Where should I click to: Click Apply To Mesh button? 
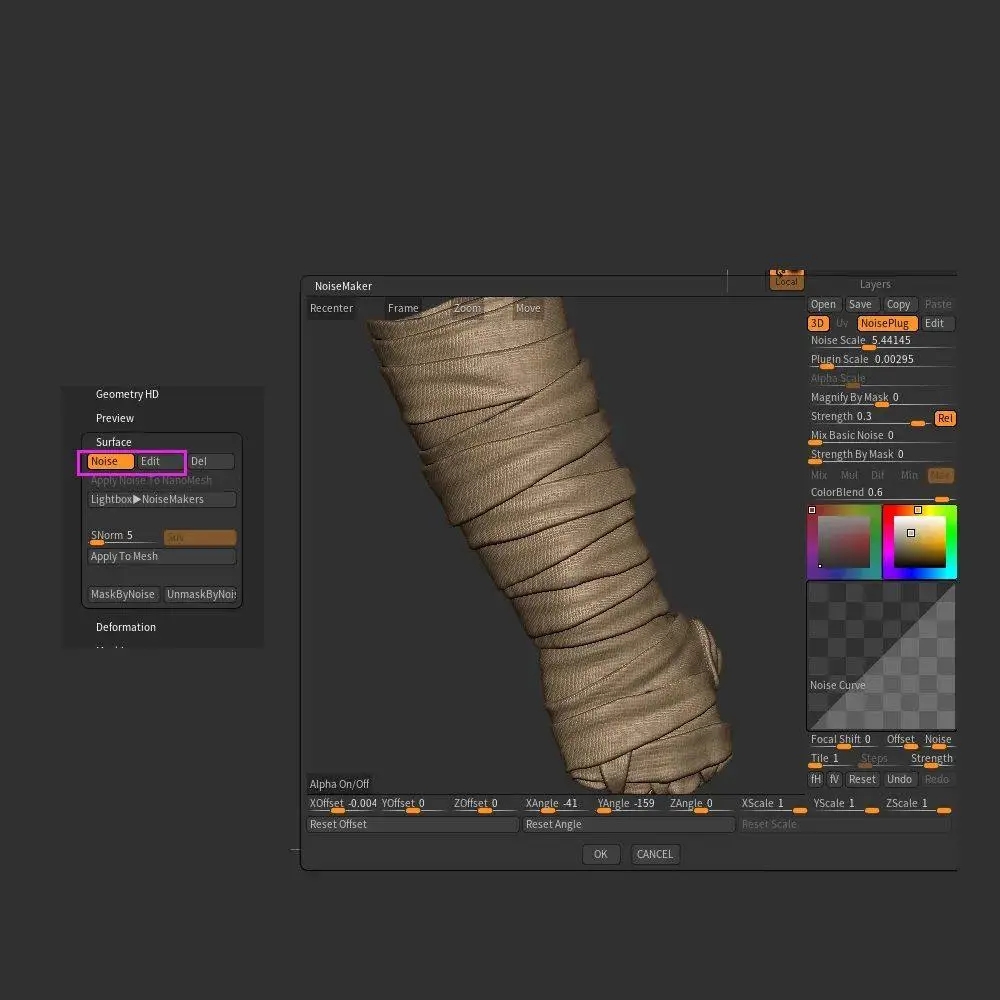(162, 556)
